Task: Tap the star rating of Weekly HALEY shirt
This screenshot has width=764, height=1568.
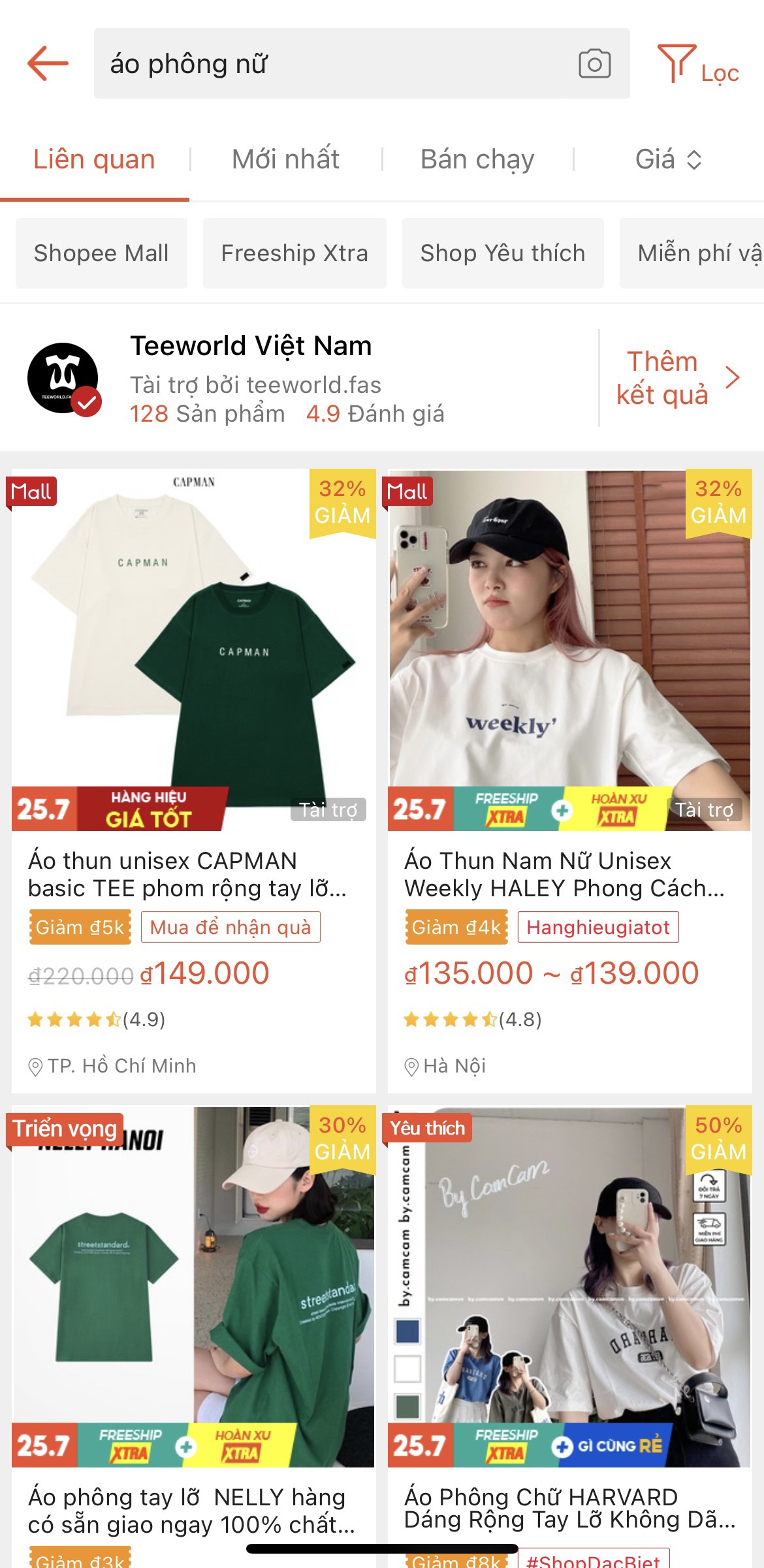Action: click(472, 1019)
